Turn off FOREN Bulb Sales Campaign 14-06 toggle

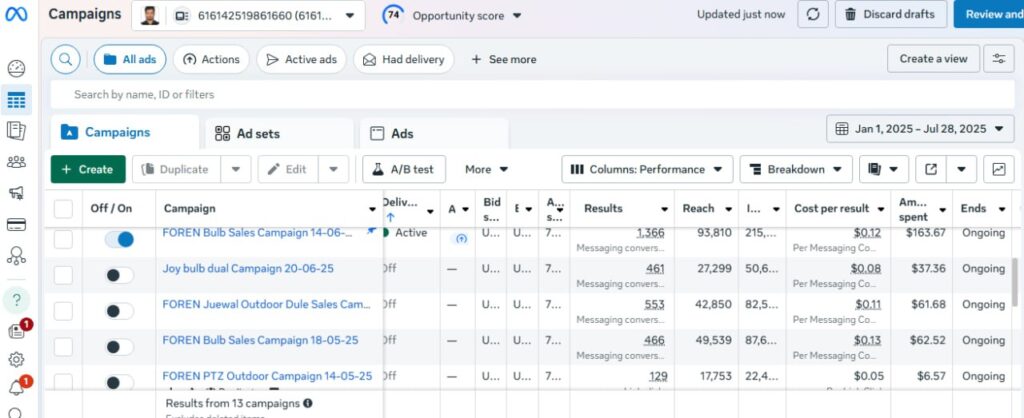pos(119,239)
